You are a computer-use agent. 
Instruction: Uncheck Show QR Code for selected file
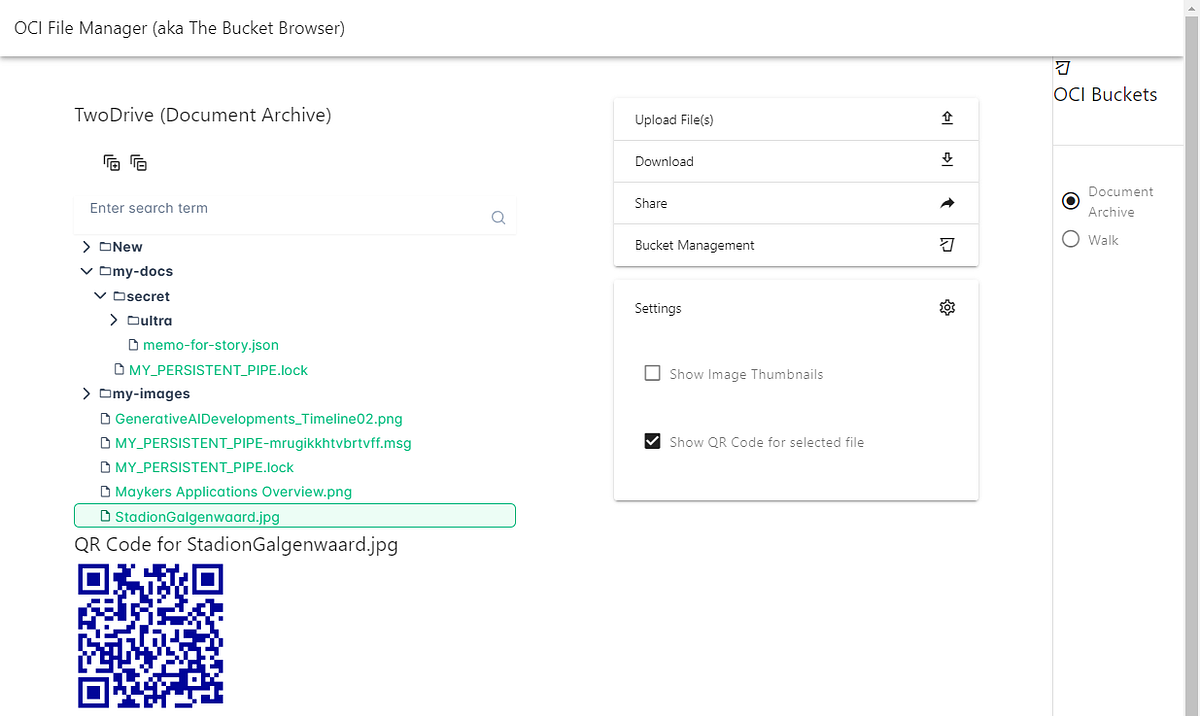pos(652,441)
